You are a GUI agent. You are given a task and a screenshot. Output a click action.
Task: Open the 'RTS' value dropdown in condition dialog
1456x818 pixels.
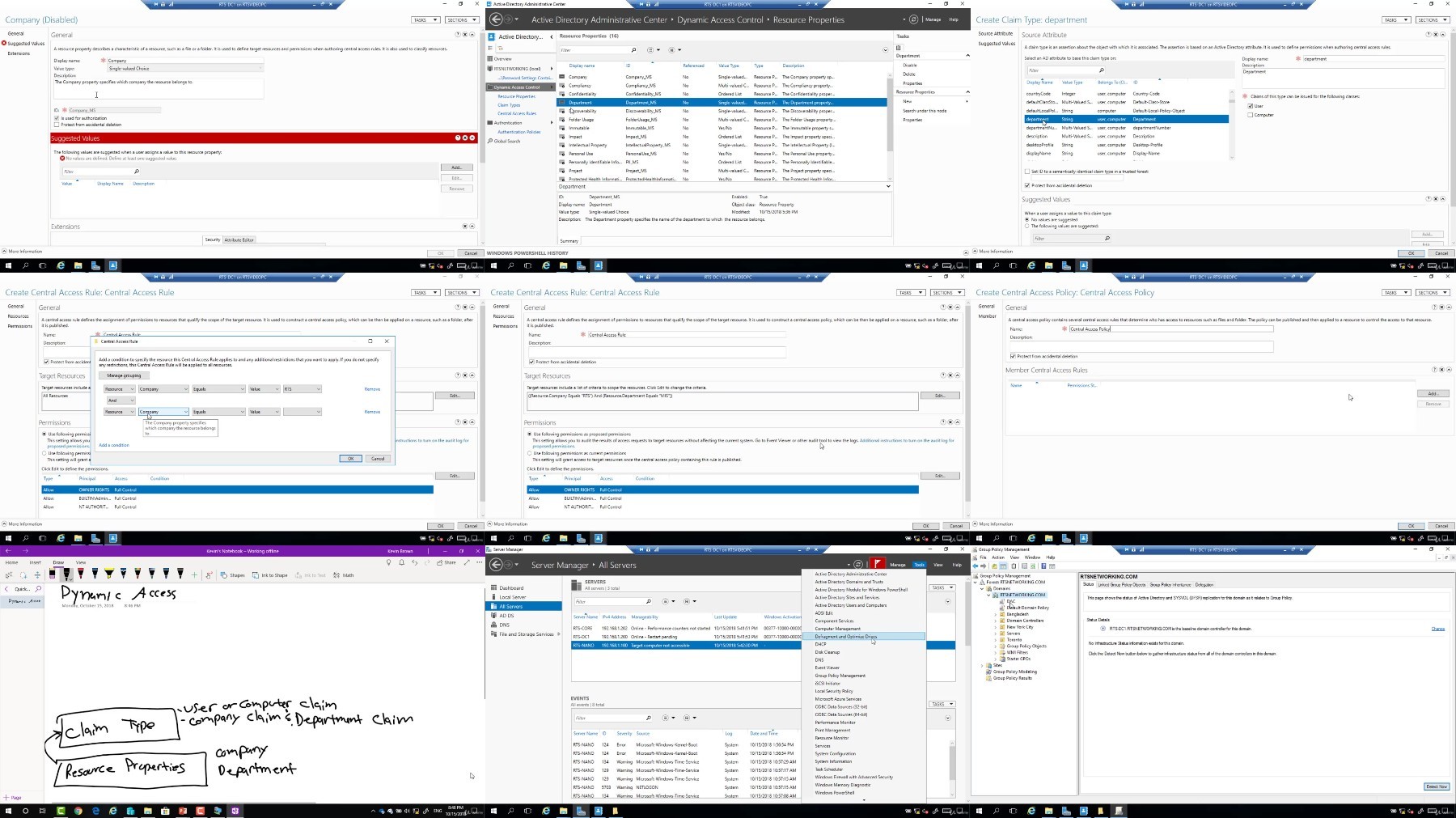pos(302,389)
